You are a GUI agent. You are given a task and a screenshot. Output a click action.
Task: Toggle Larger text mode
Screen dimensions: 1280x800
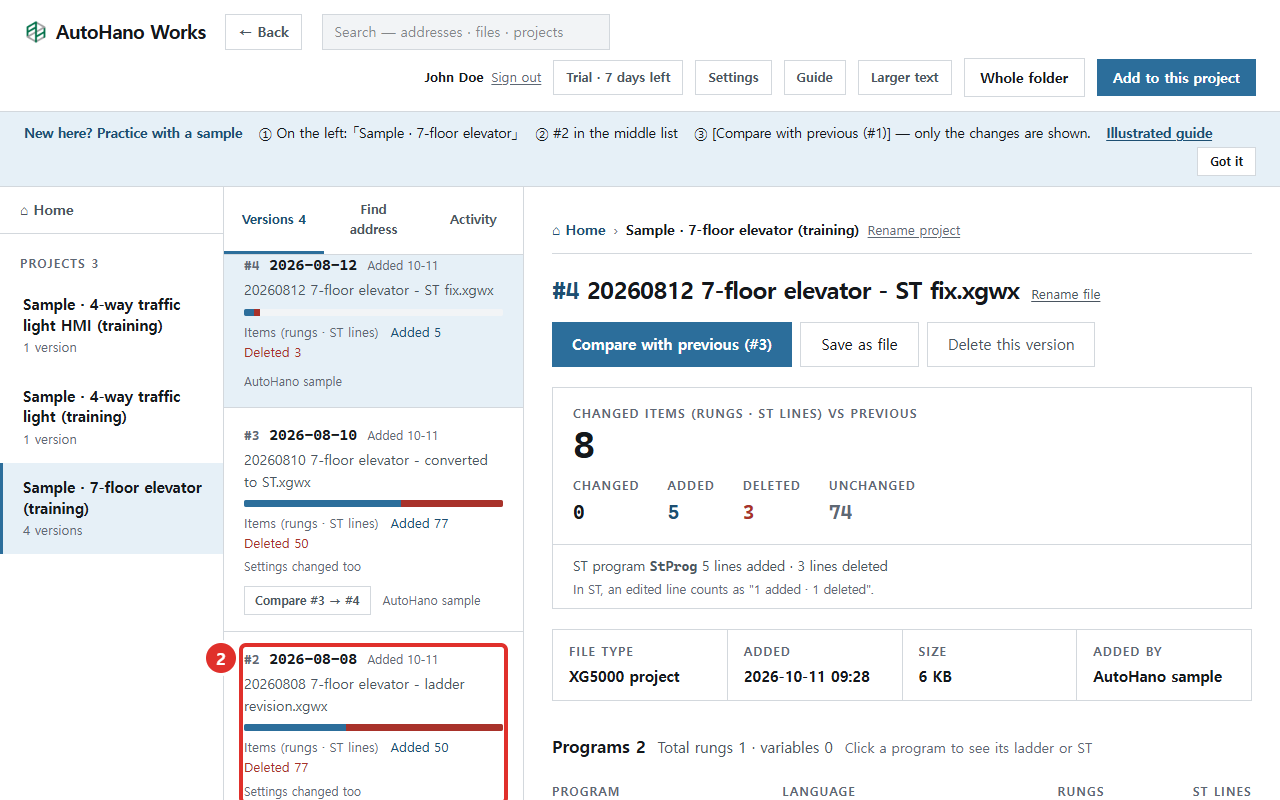pos(905,78)
